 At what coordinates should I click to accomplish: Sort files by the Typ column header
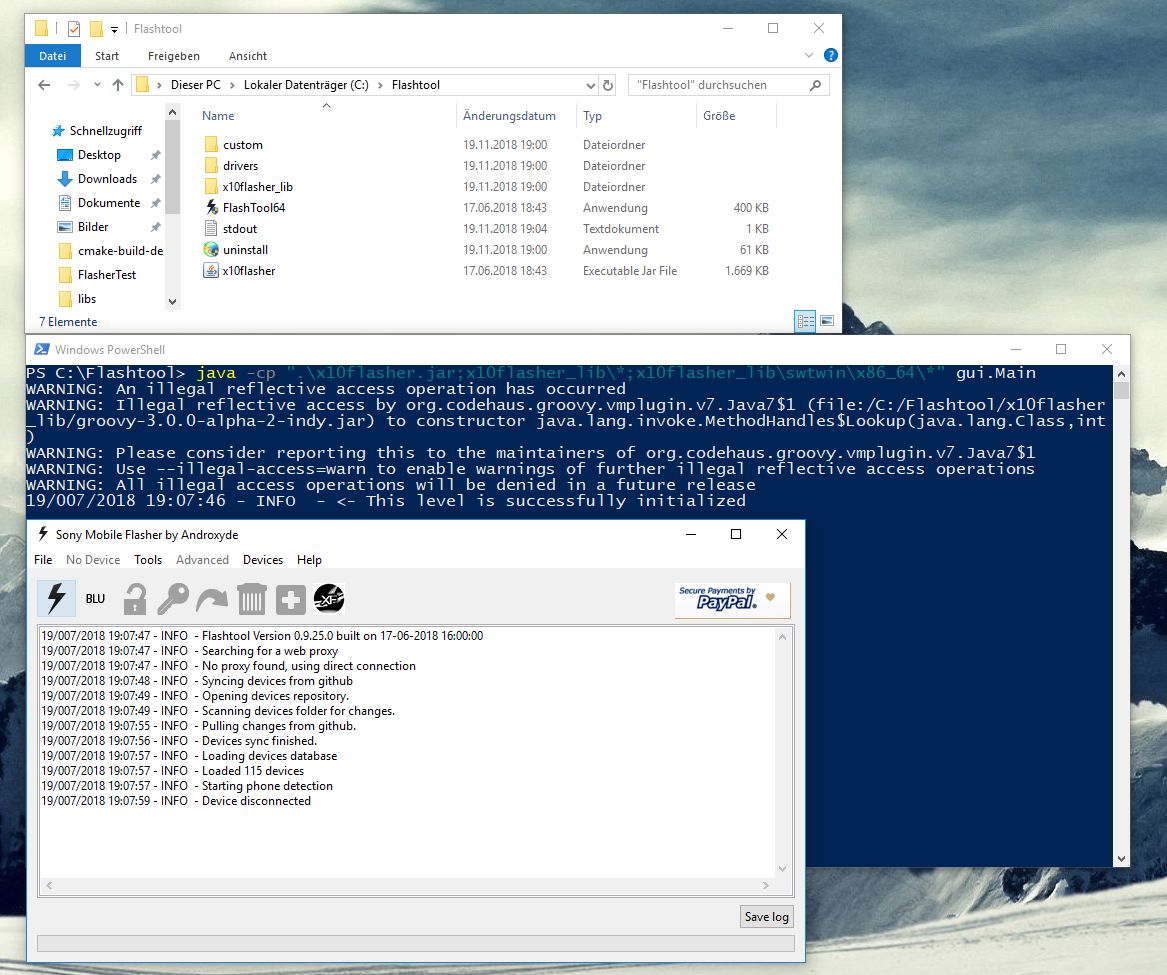592,116
